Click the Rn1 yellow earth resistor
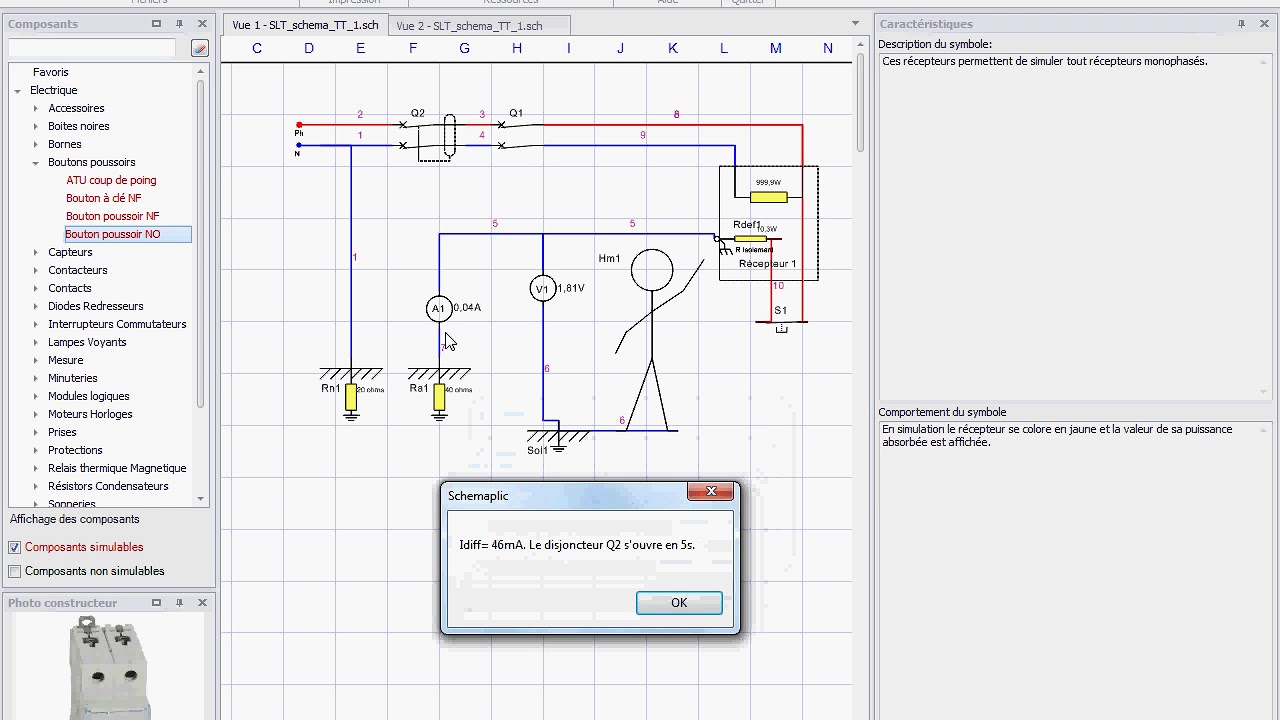1280x720 pixels. 351,397
